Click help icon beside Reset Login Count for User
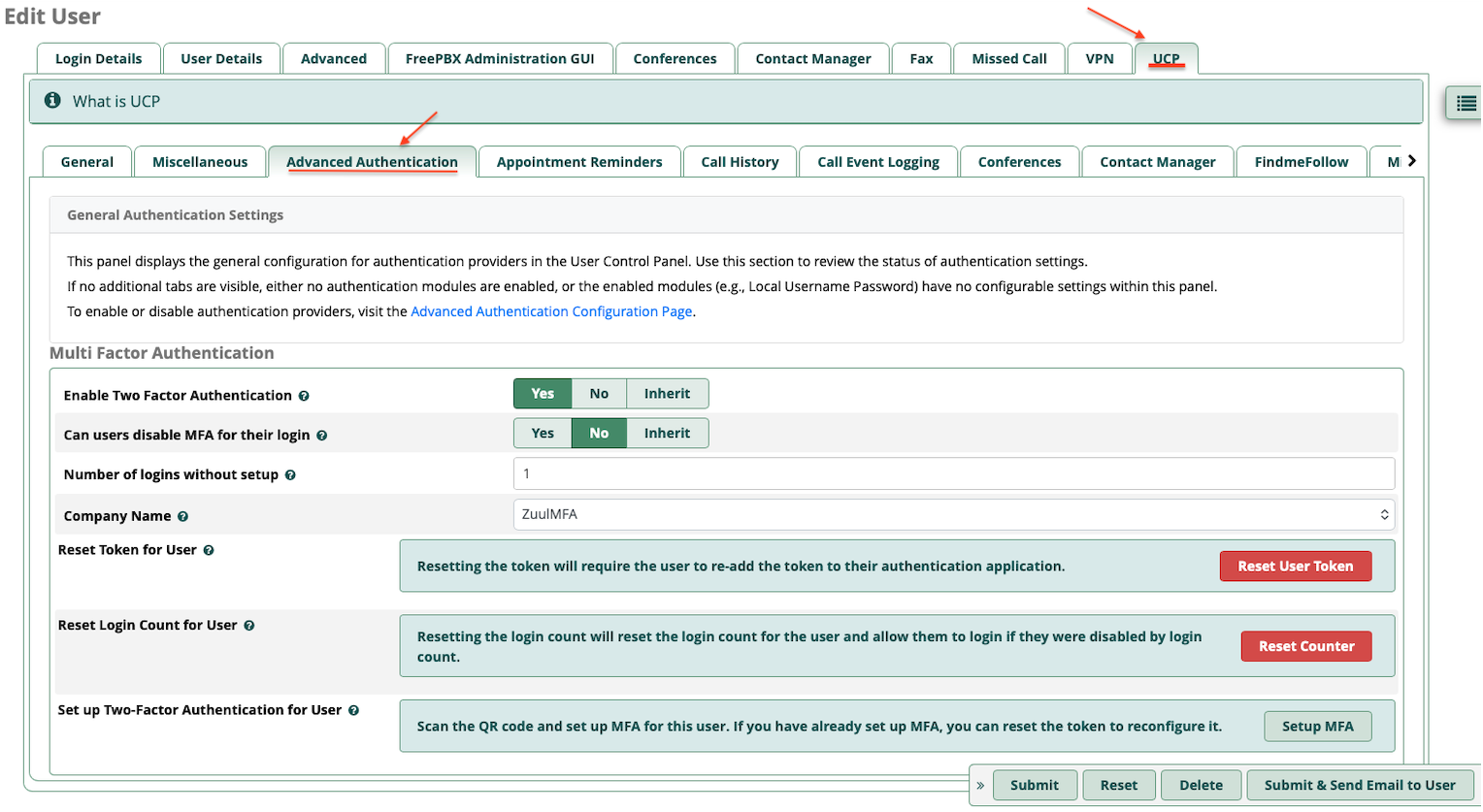The height and width of the screenshot is (812, 1483). point(249,626)
